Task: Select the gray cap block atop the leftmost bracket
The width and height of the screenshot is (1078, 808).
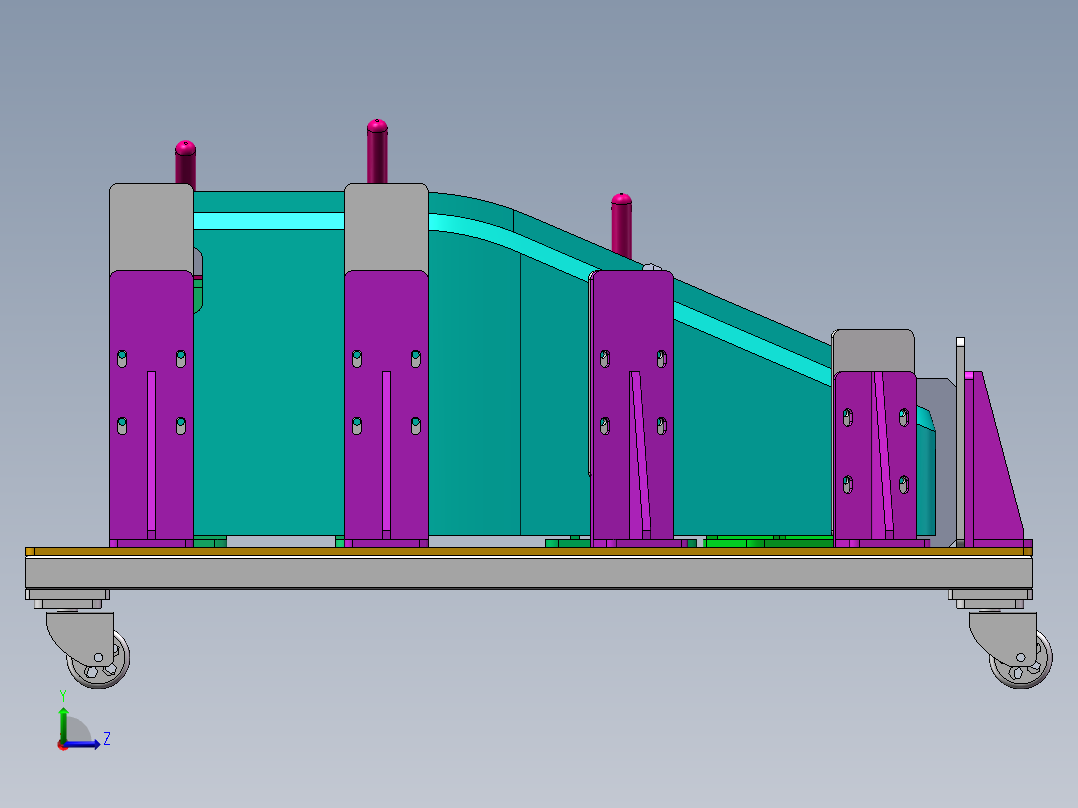Action: click(x=151, y=228)
